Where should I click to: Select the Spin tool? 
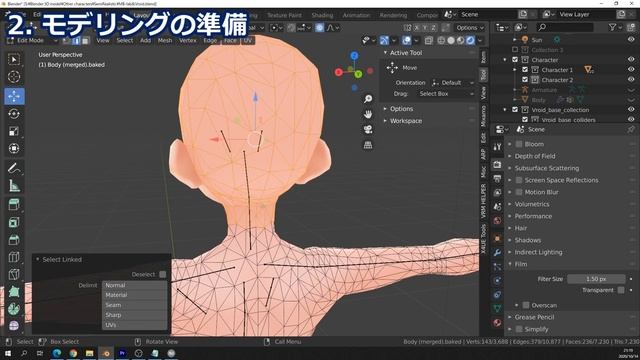tap(14, 309)
